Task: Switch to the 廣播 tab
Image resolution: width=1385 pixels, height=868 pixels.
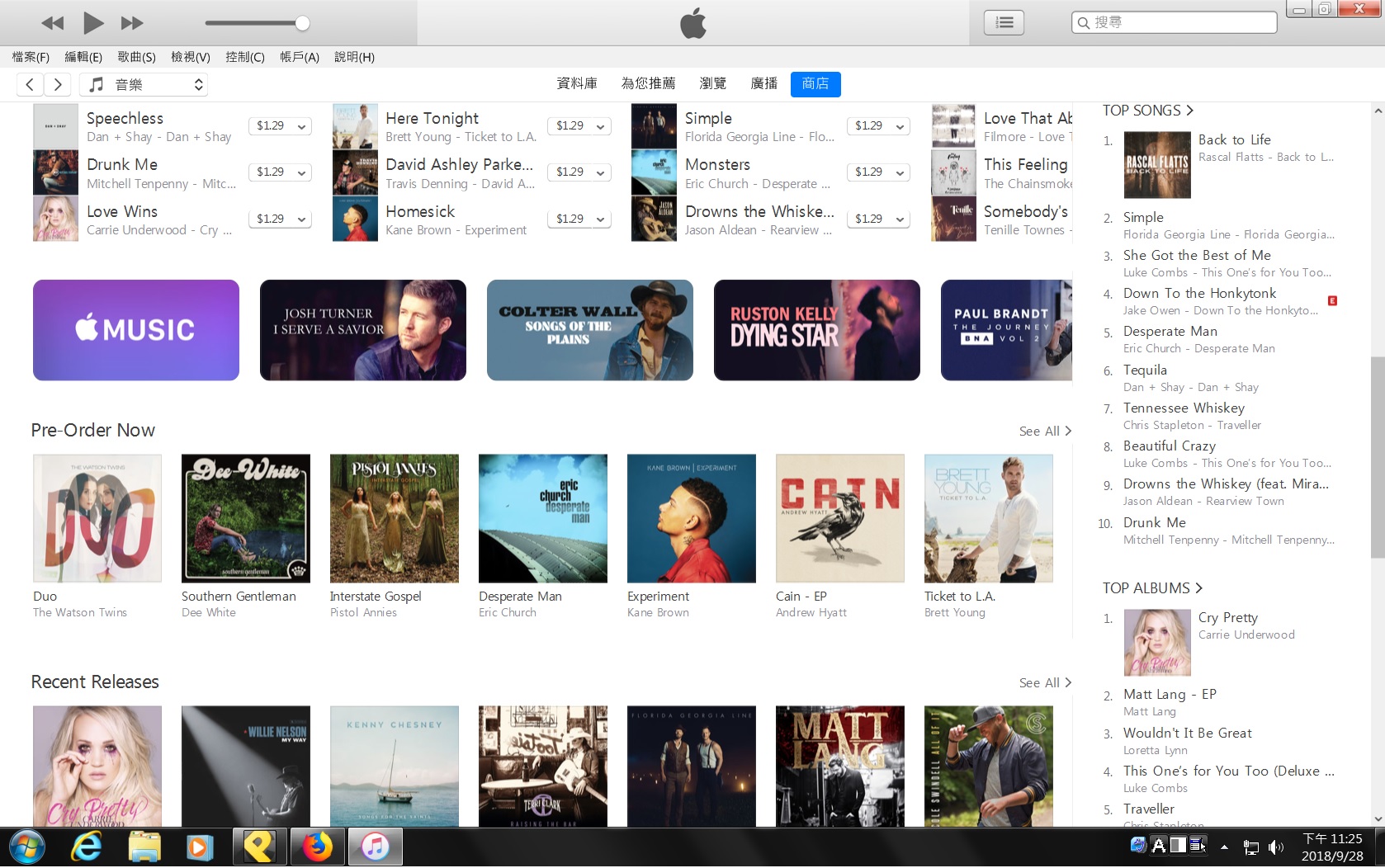Action: (764, 83)
